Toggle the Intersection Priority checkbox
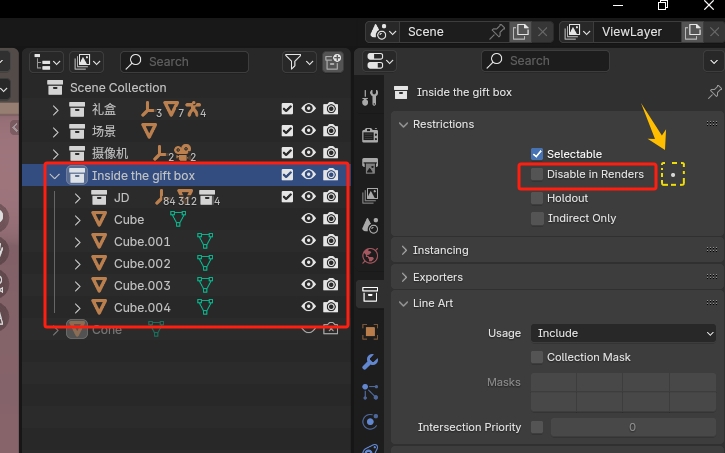Viewport: 725px width, 453px height. pos(537,427)
